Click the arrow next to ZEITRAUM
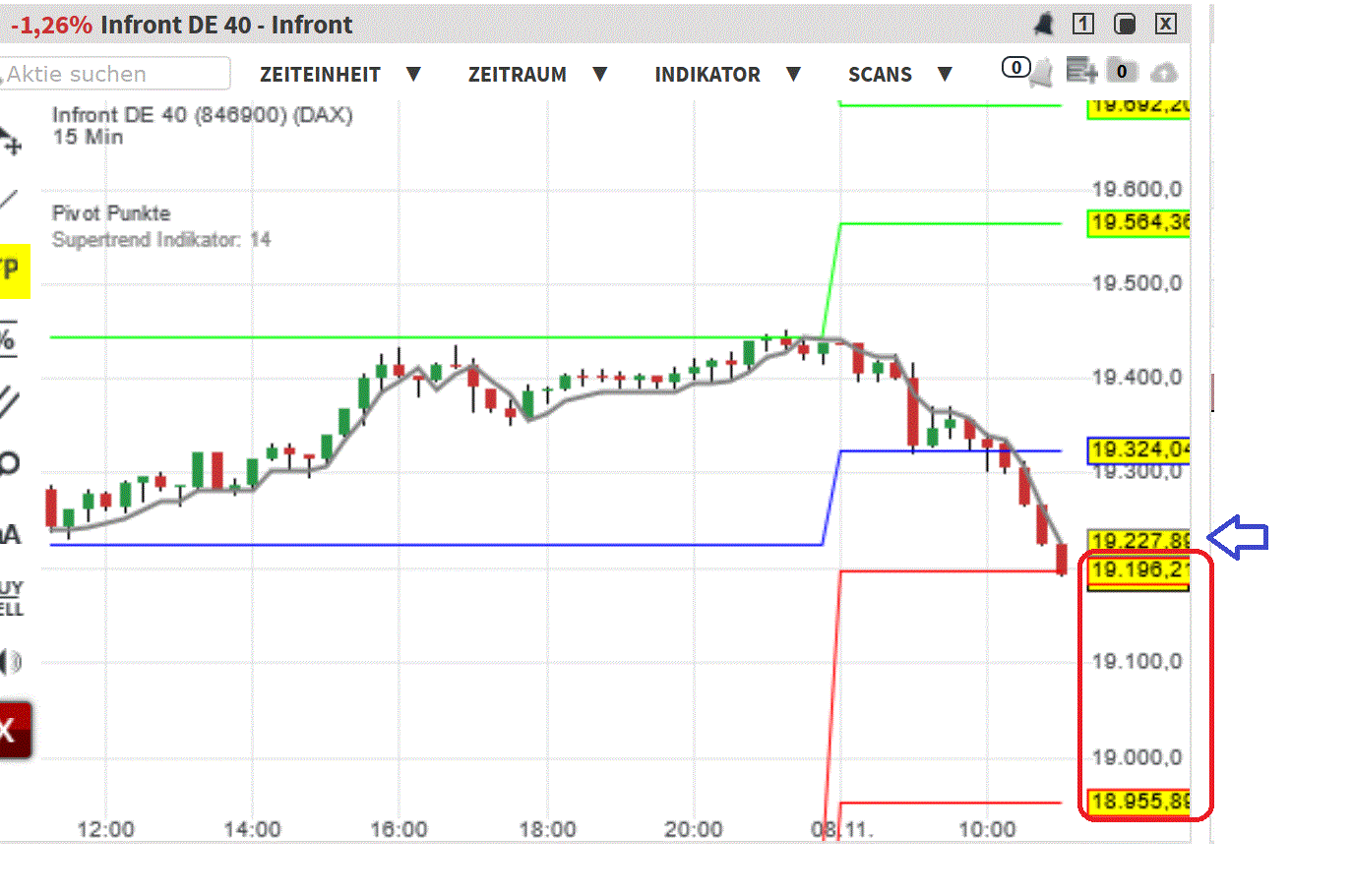This screenshot has height=896, width=1352. tap(600, 74)
